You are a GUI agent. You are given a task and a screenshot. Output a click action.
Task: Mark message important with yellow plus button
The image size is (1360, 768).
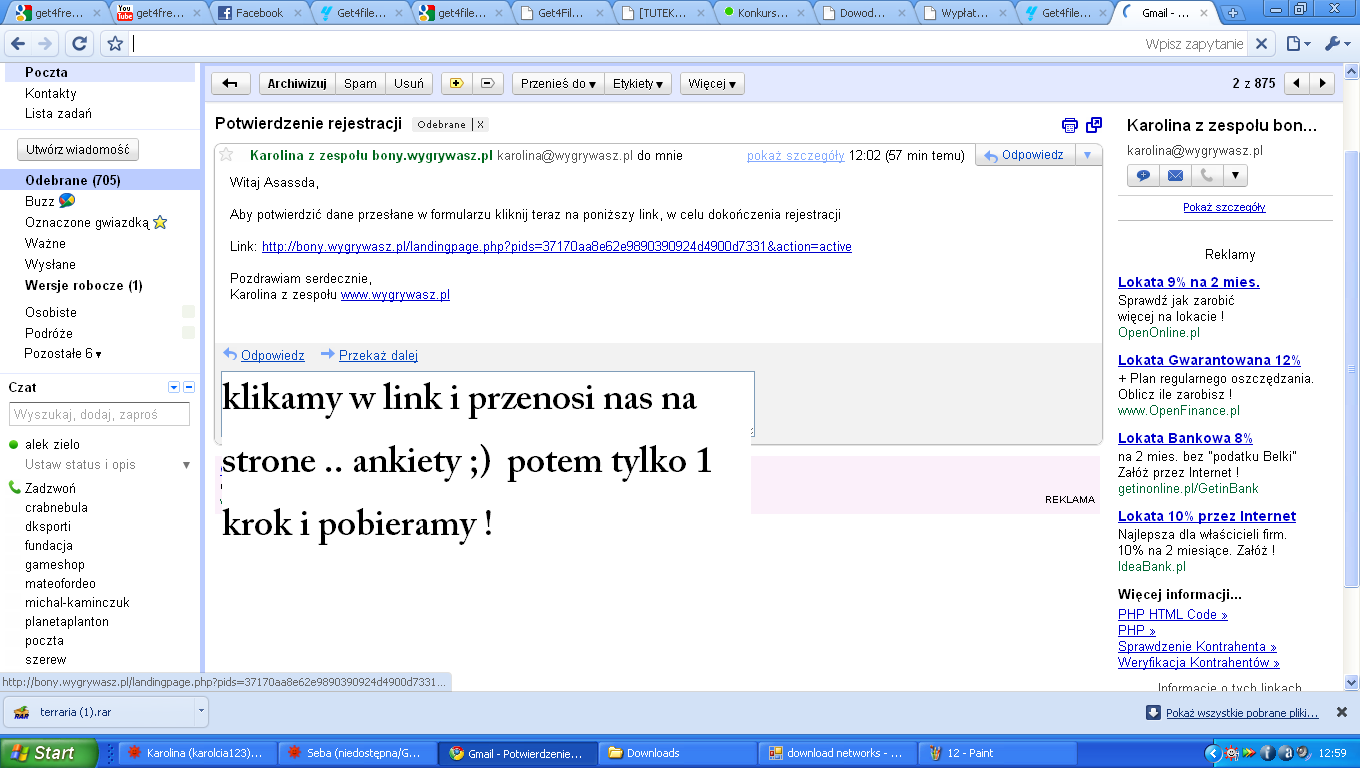point(457,84)
